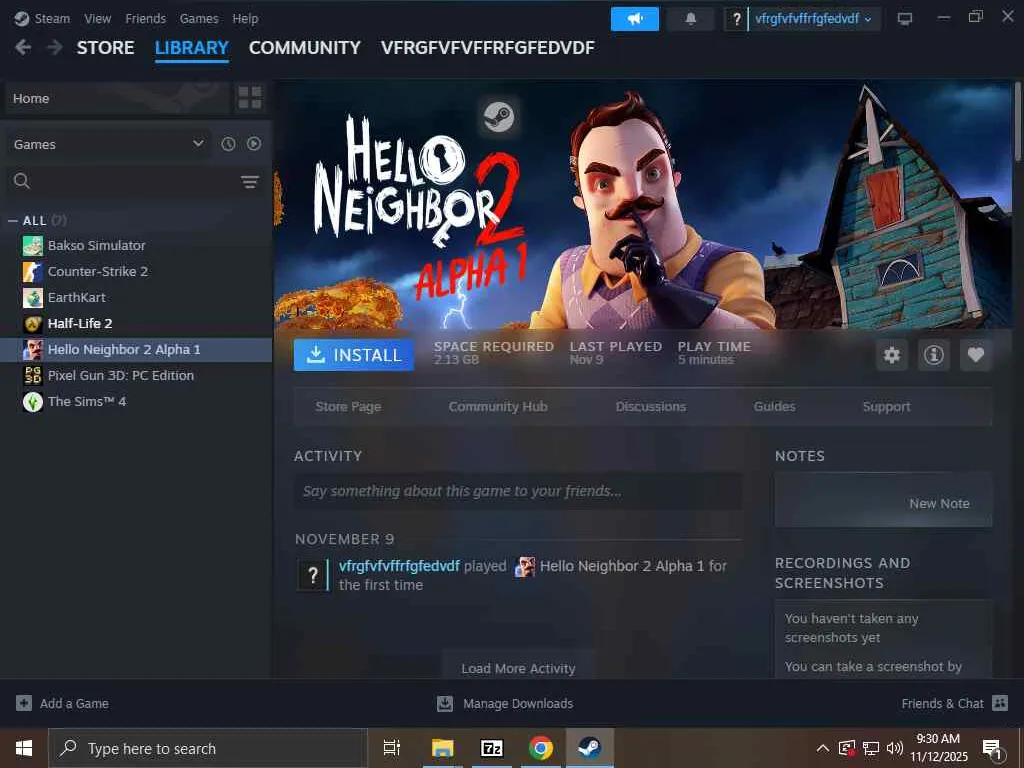Click the volume speaker tray icon
This screenshot has height=768, width=1024.
click(x=894, y=748)
